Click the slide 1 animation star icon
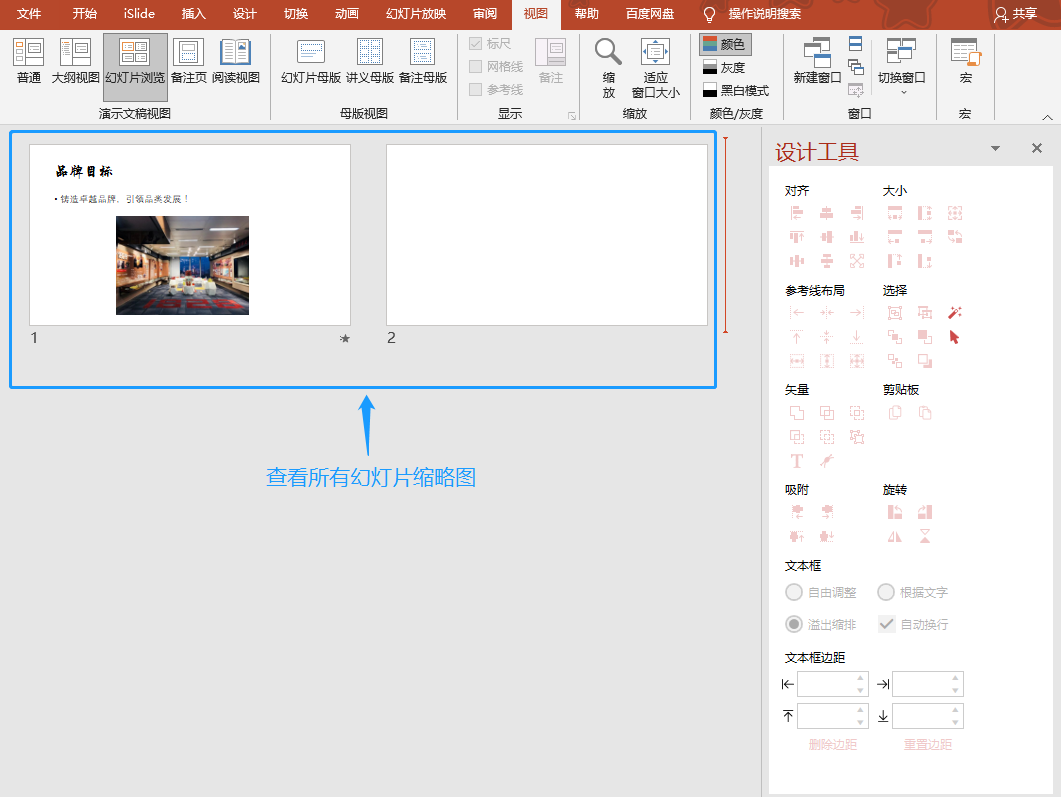Image resolution: width=1061 pixels, height=797 pixels. [344, 338]
